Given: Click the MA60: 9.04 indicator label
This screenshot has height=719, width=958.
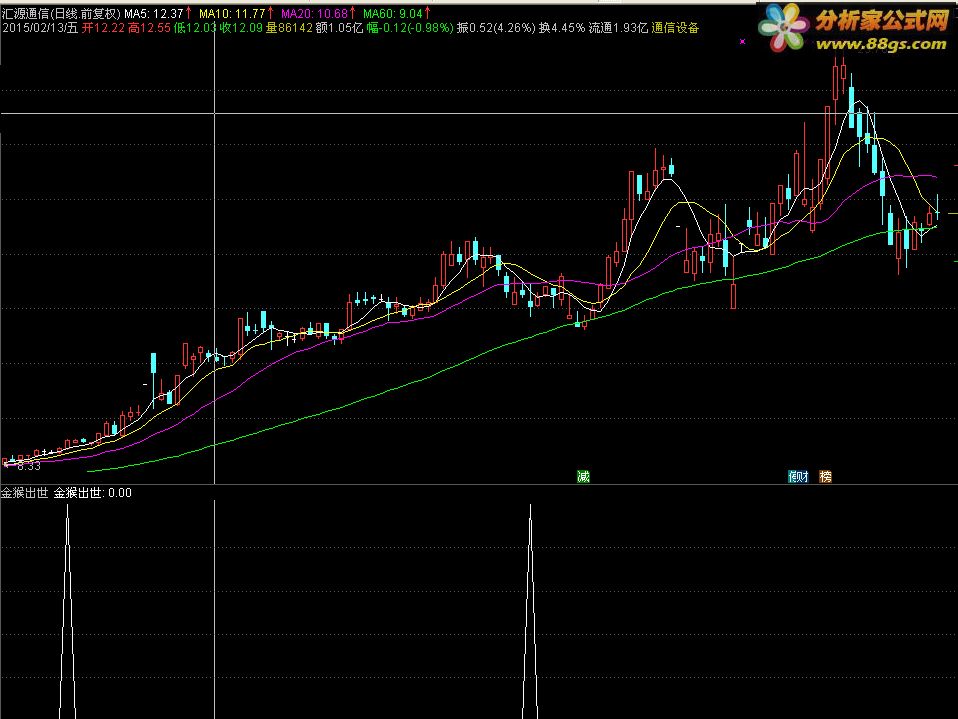Looking at the screenshot, I should [392, 13].
